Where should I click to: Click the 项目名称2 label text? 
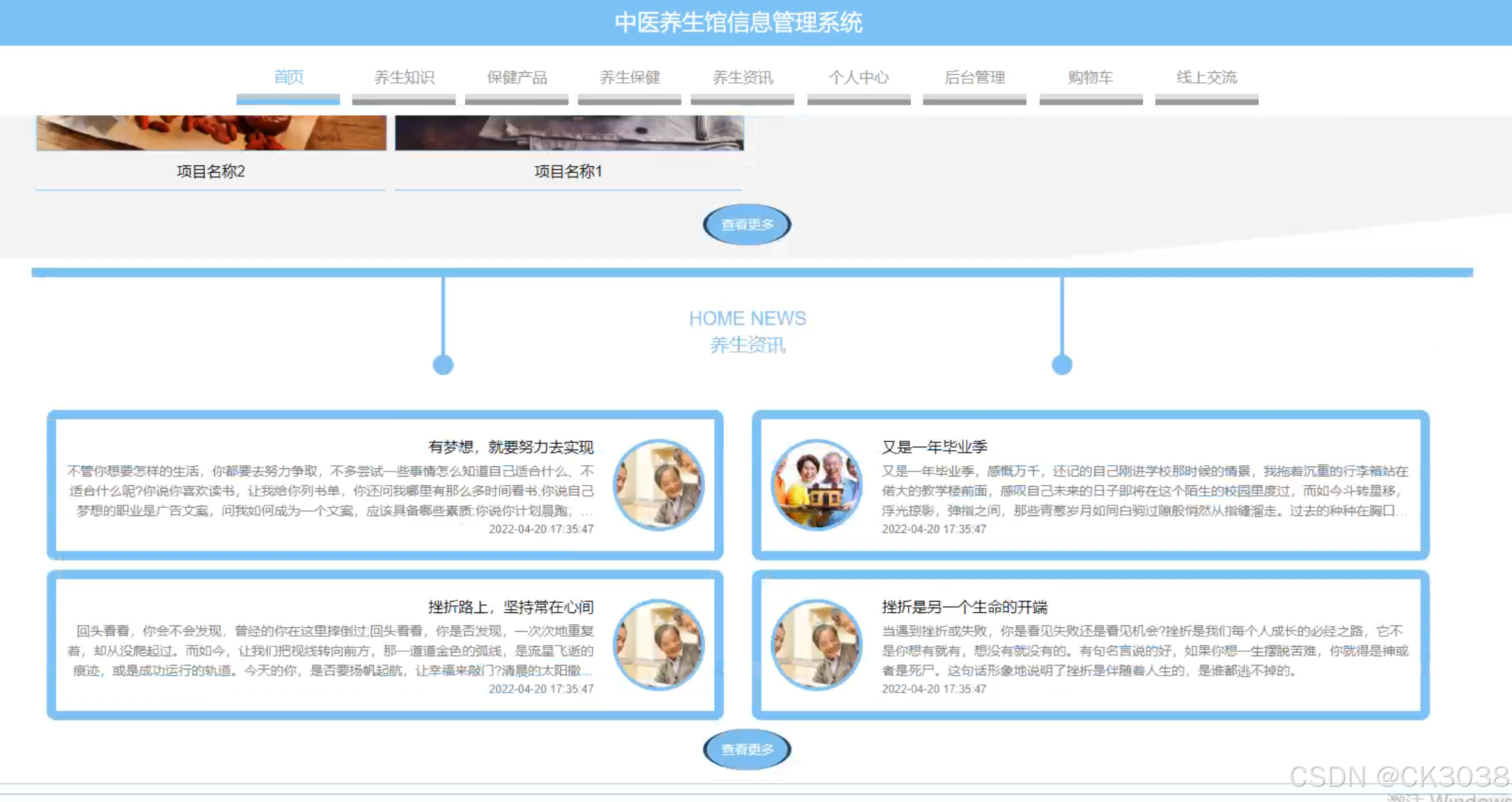tap(210, 172)
